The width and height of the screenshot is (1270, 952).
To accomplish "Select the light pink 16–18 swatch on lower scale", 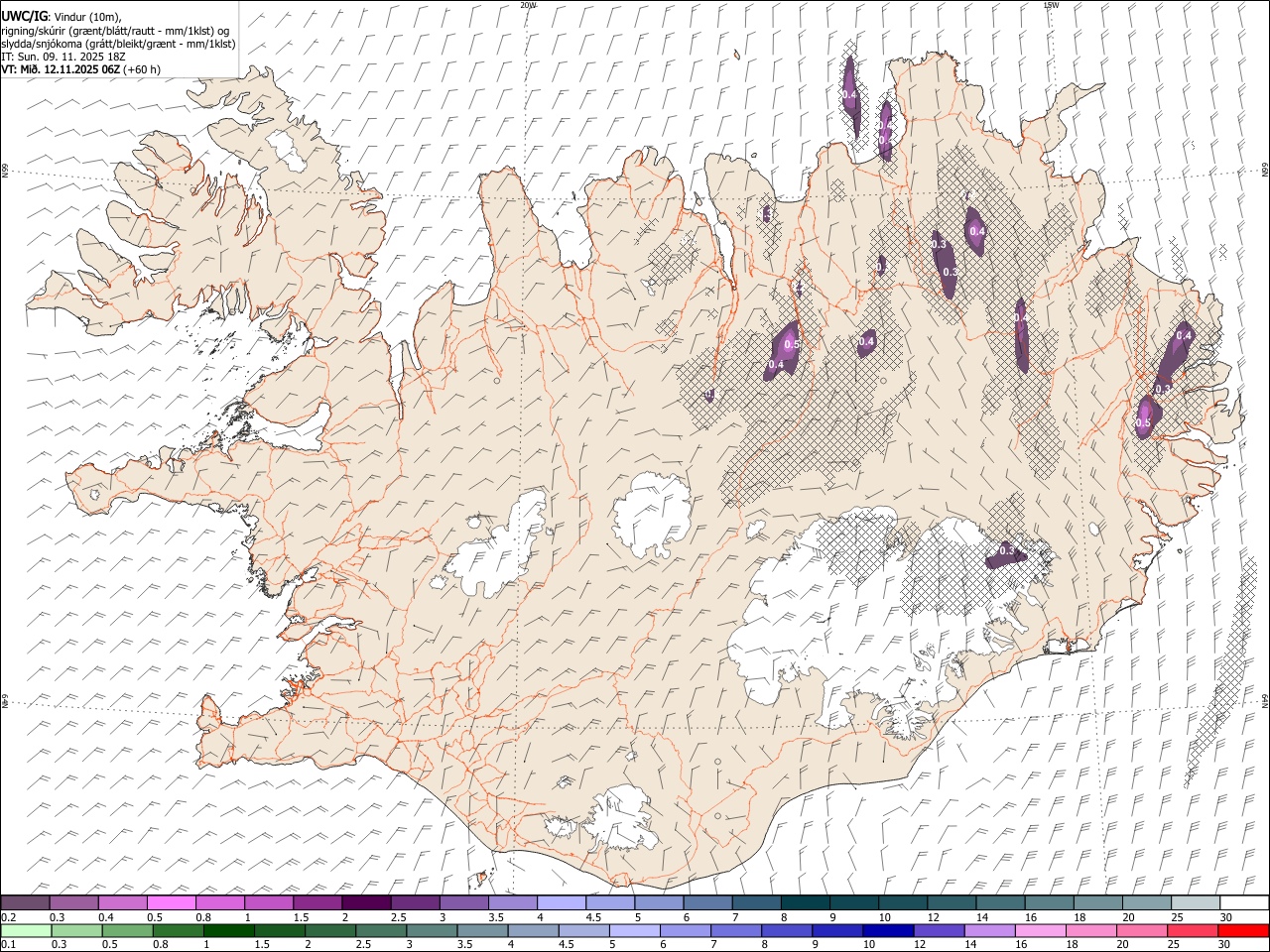I will (1041, 931).
